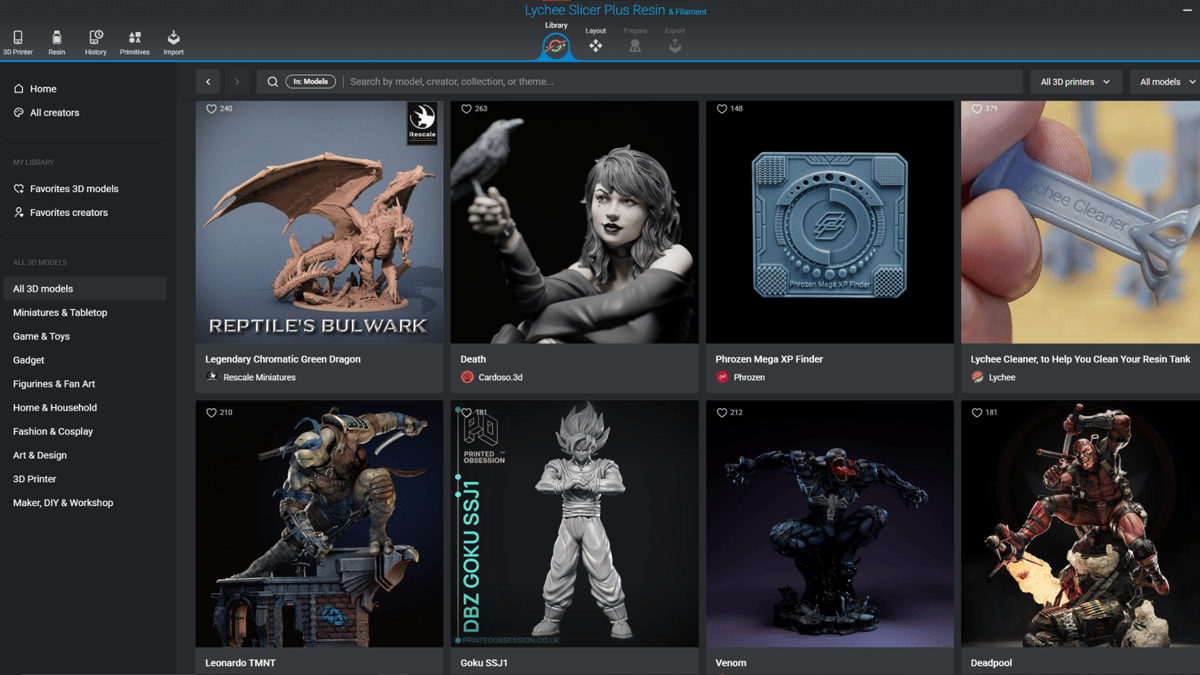1200x675 pixels.
Task: Open the Venom statue thumbnail
Action: pos(830,524)
